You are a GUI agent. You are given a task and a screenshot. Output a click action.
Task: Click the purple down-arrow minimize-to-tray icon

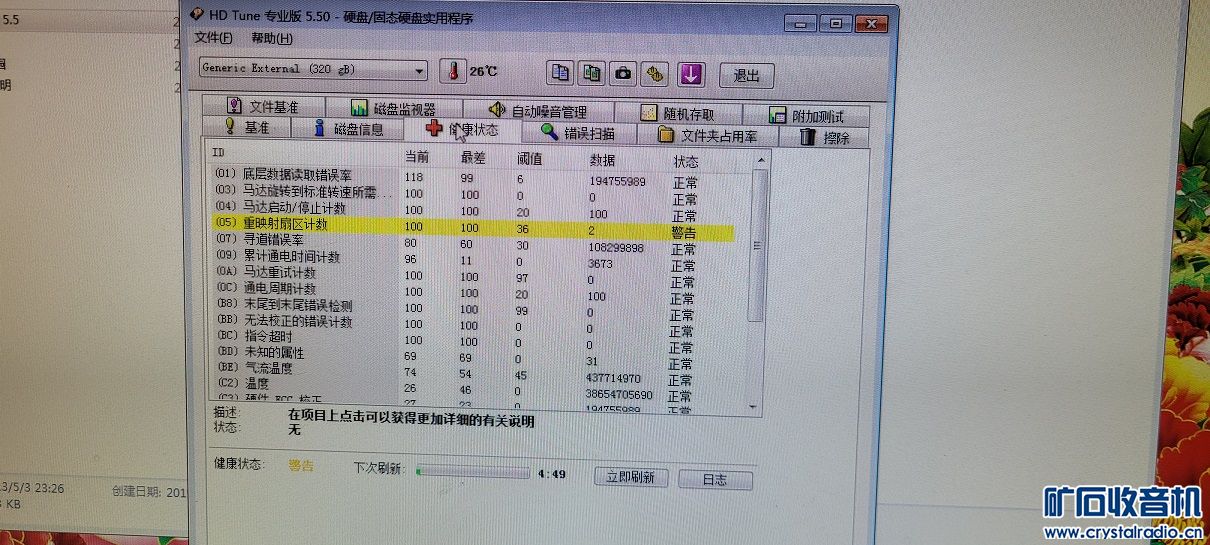[x=691, y=74]
